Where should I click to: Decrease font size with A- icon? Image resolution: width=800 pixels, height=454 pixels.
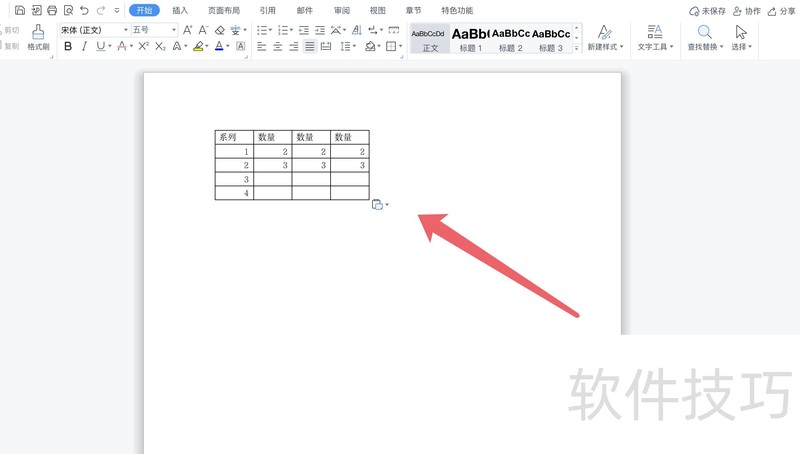click(203, 30)
